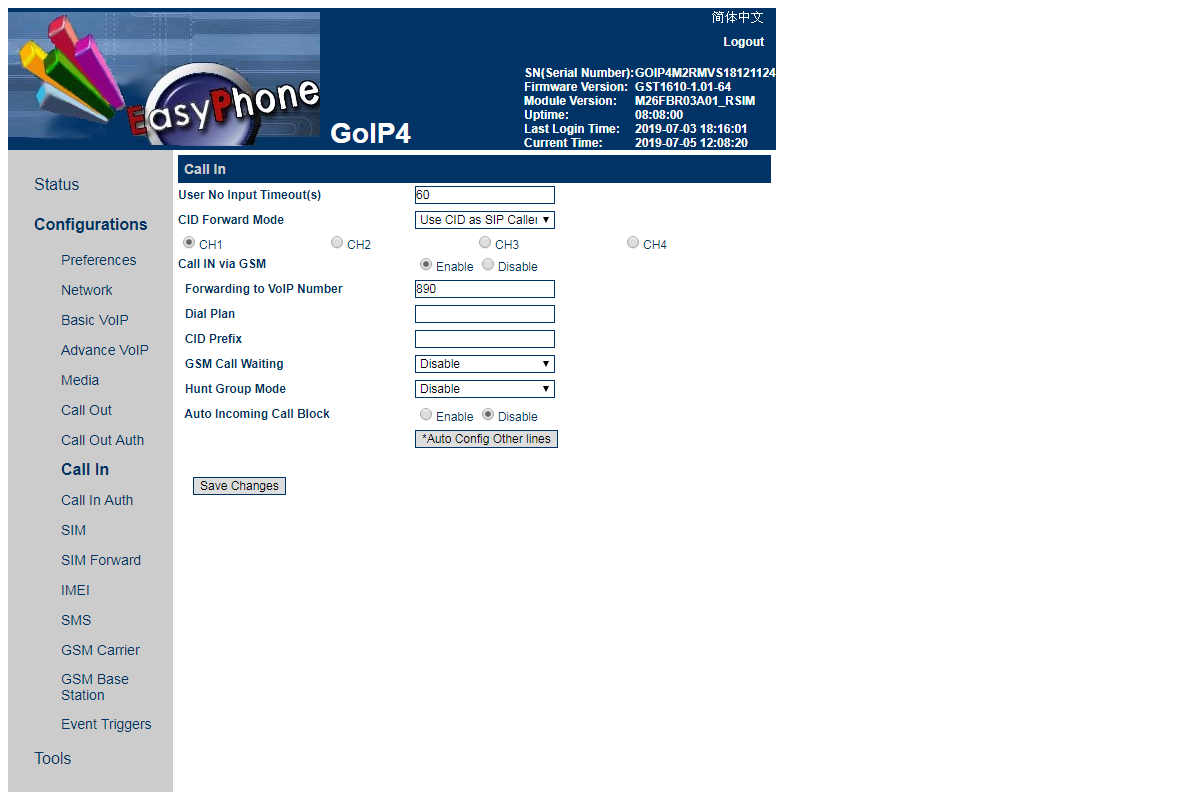Expand the GSM Call Waiting dropdown
Screen dimensions: 1200x800
[484, 364]
